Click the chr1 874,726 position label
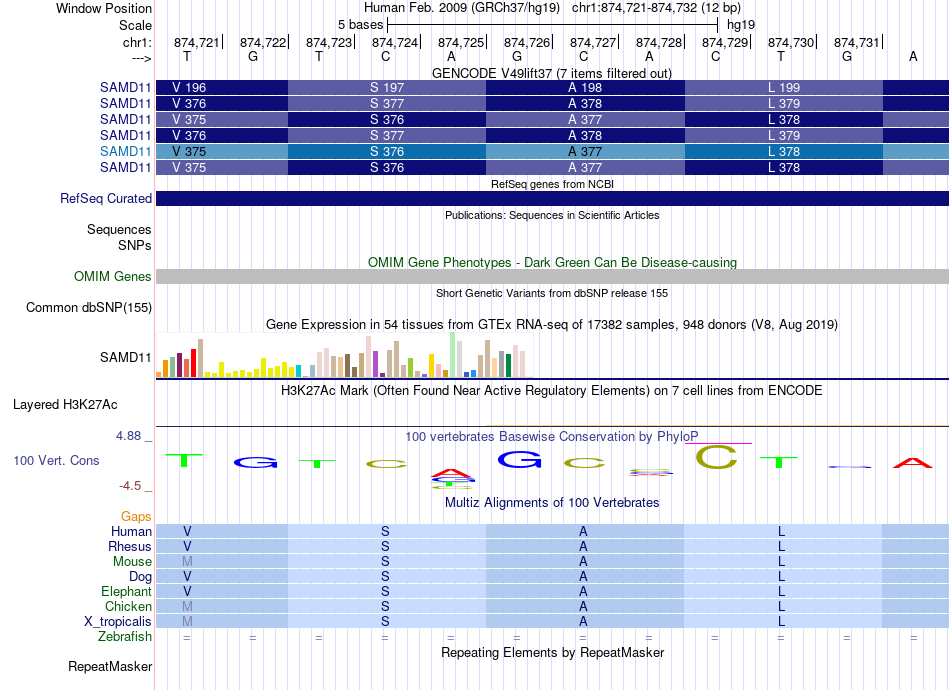Screen dimensions: 950x690 pos(526,42)
